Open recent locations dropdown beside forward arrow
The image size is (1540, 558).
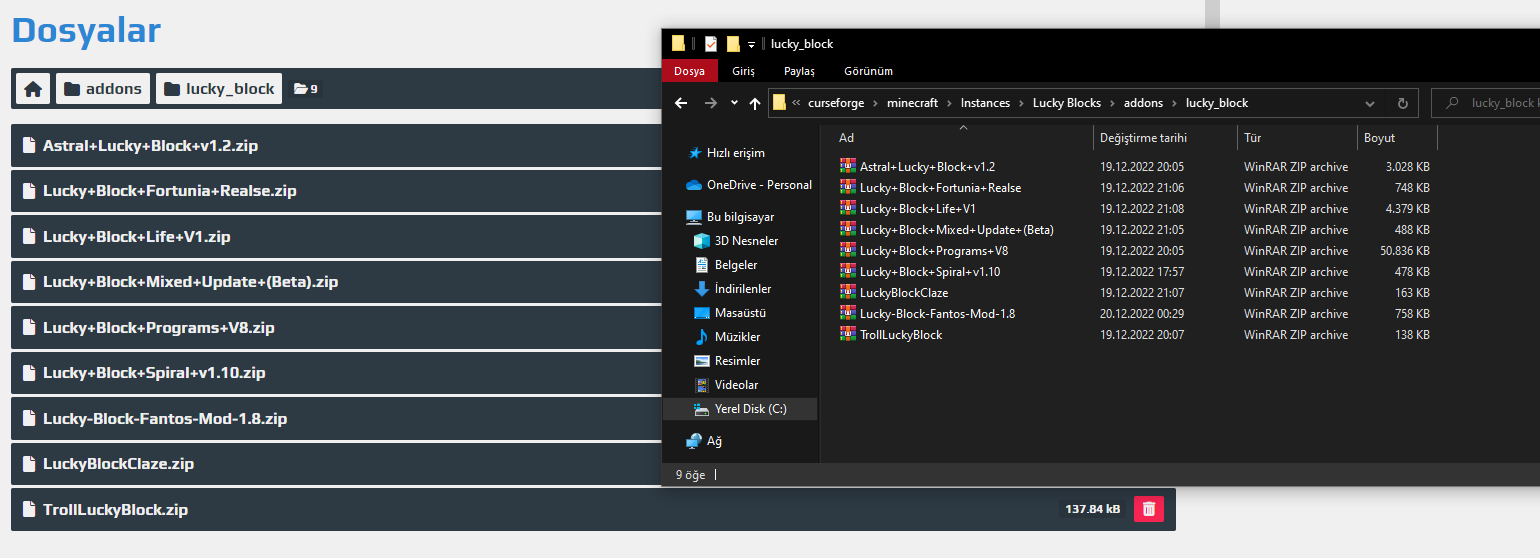[x=734, y=103]
